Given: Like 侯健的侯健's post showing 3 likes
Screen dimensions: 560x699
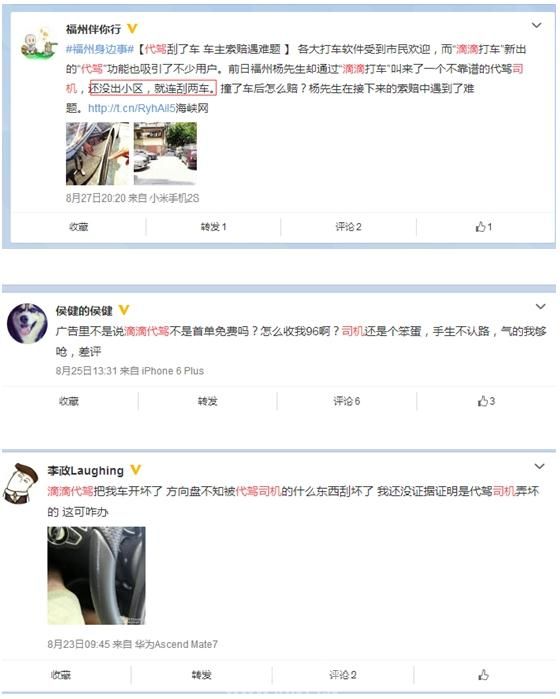Looking at the screenshot, I should coord(486,401).
